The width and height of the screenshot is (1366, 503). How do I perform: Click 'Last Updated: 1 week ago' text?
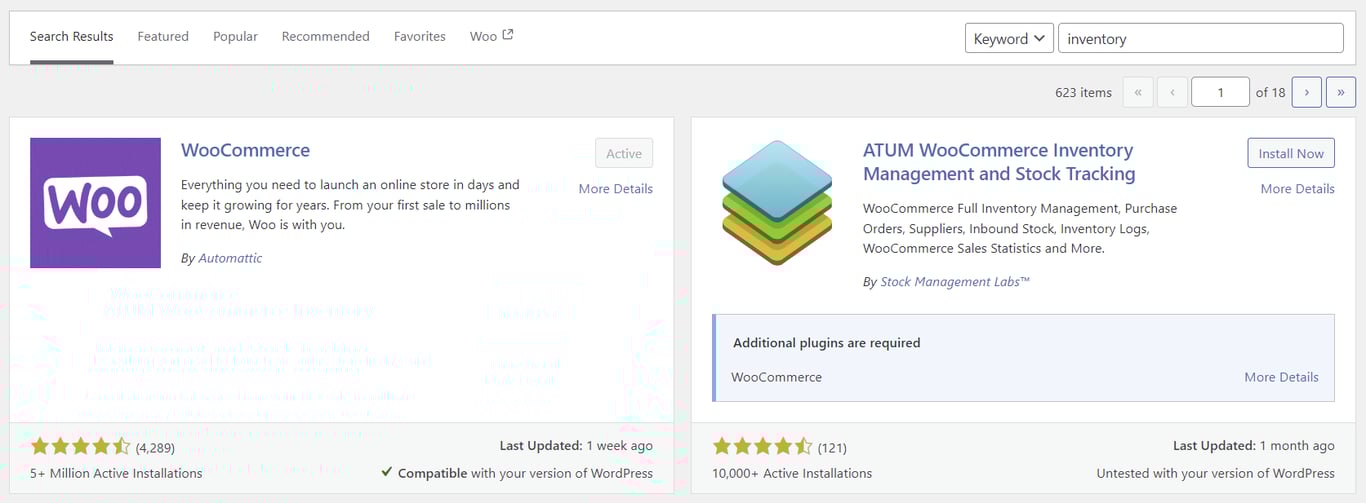coord(576,446)
